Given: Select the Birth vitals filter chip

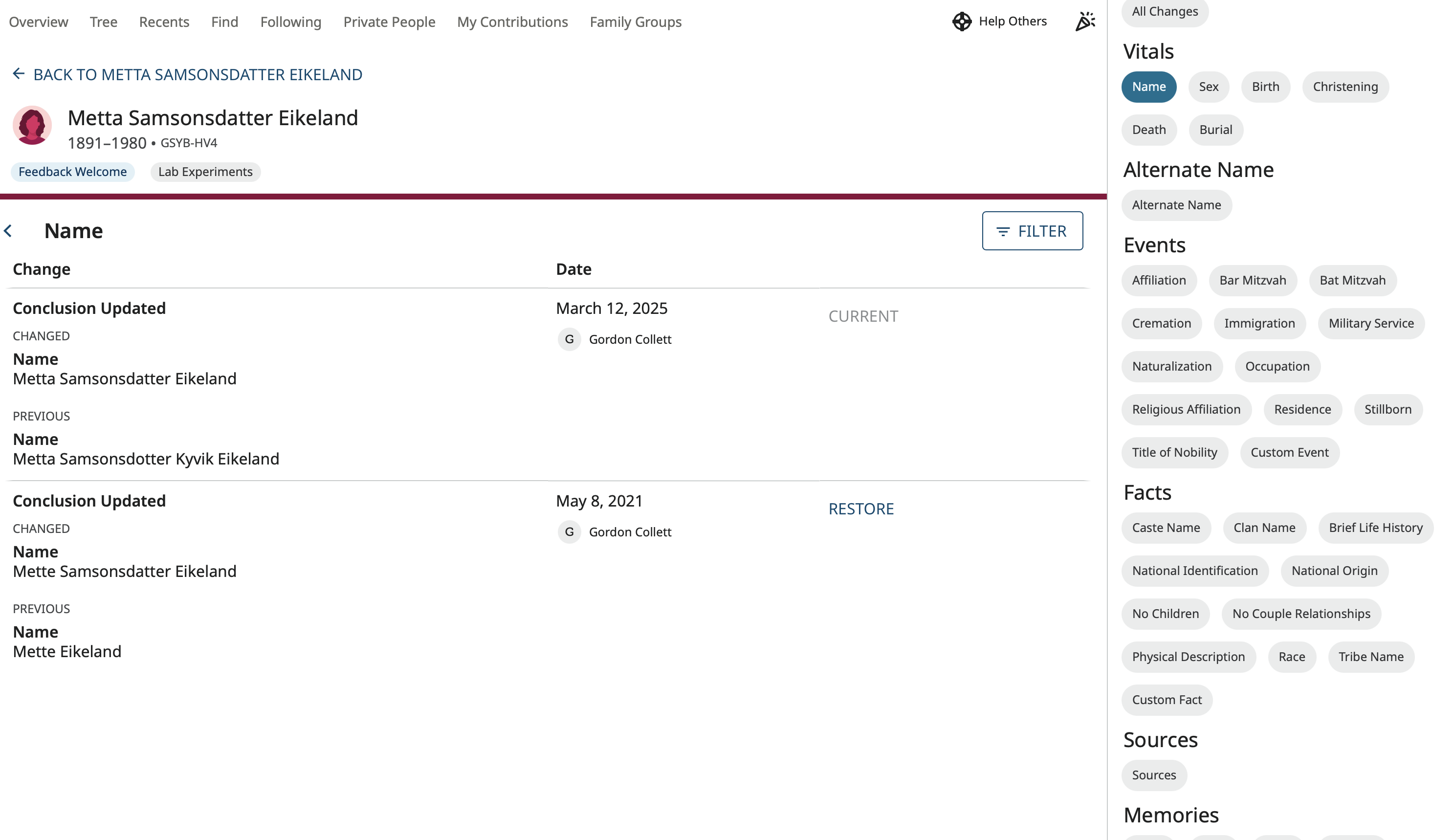Looking at the screenshot, I should tap(1265, 87).
